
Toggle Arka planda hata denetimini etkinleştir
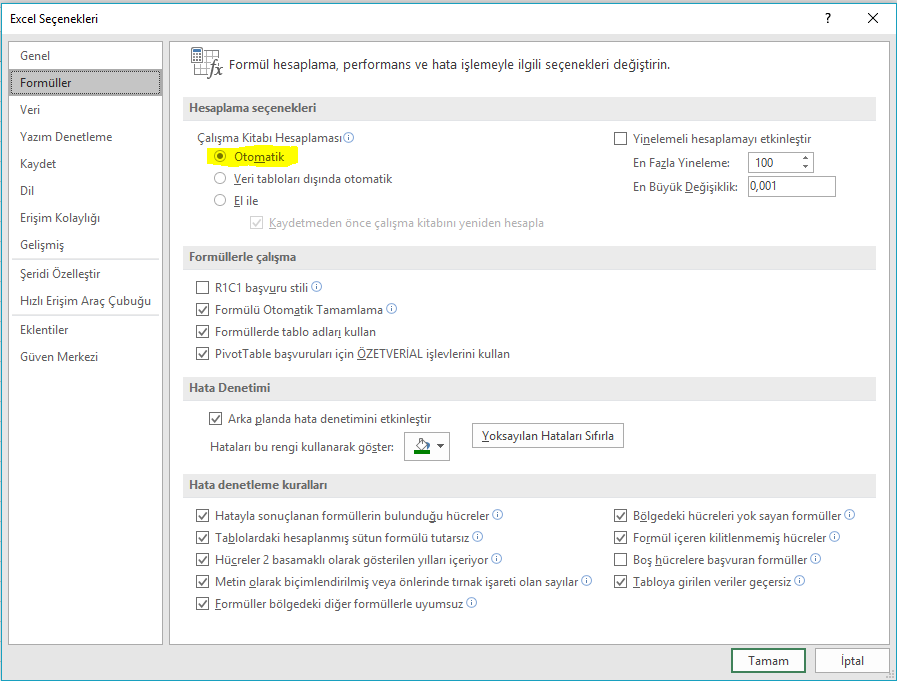tap(215, 418)
